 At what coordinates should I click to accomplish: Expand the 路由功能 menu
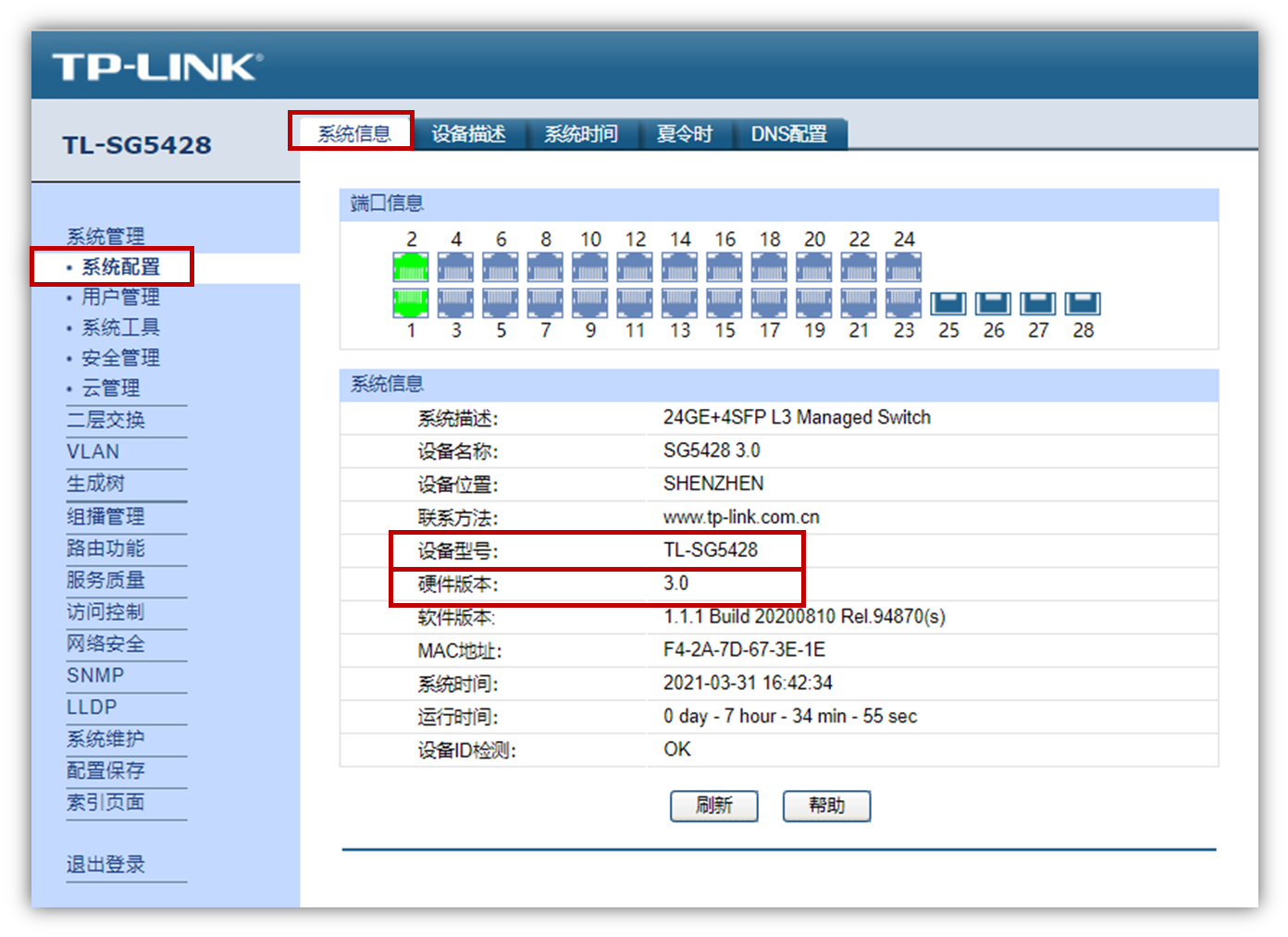[x=105, y=549]
